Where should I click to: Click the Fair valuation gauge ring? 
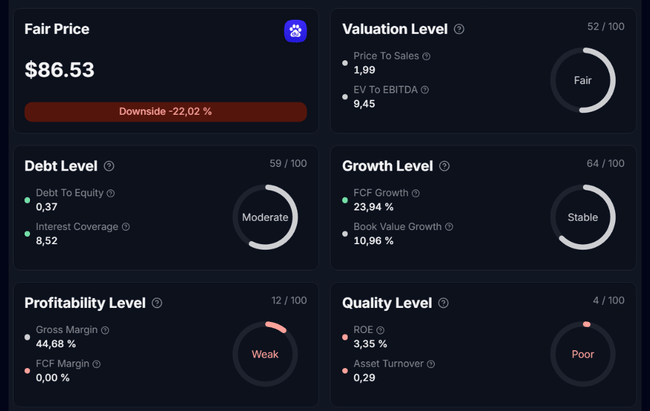point(583,80)
